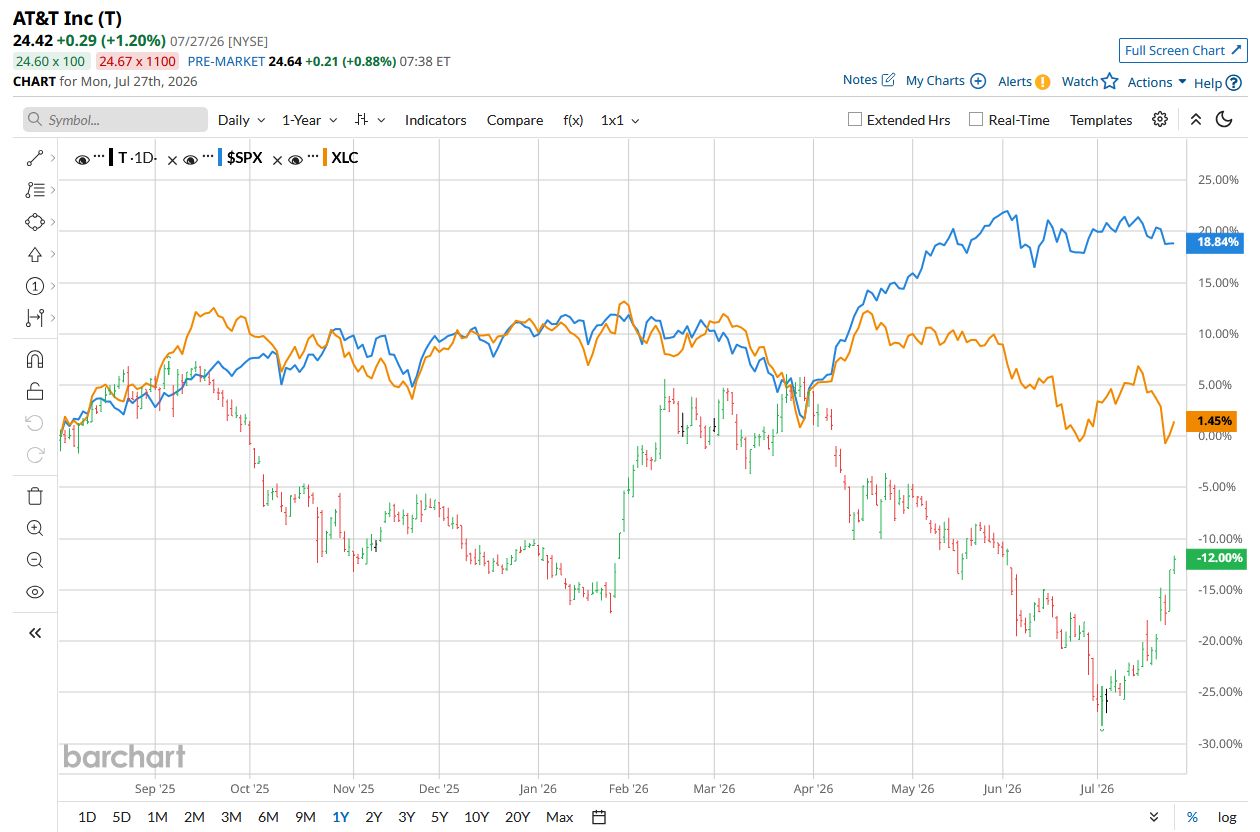
Task: Click the black T series color swatch
Action: [x=112, y=157]
